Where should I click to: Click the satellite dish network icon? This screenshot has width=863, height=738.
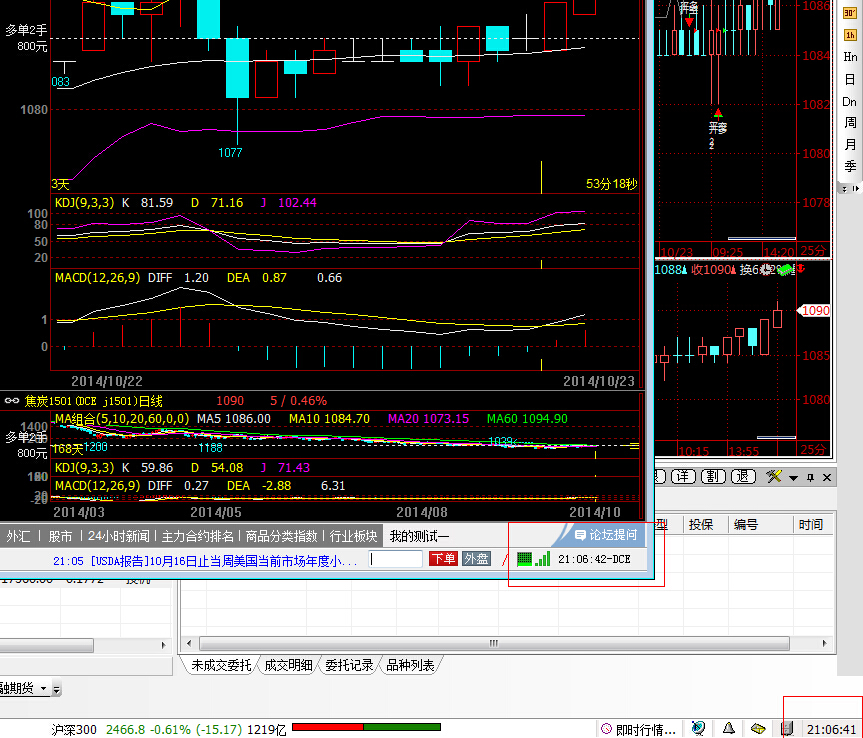[698, 729]
